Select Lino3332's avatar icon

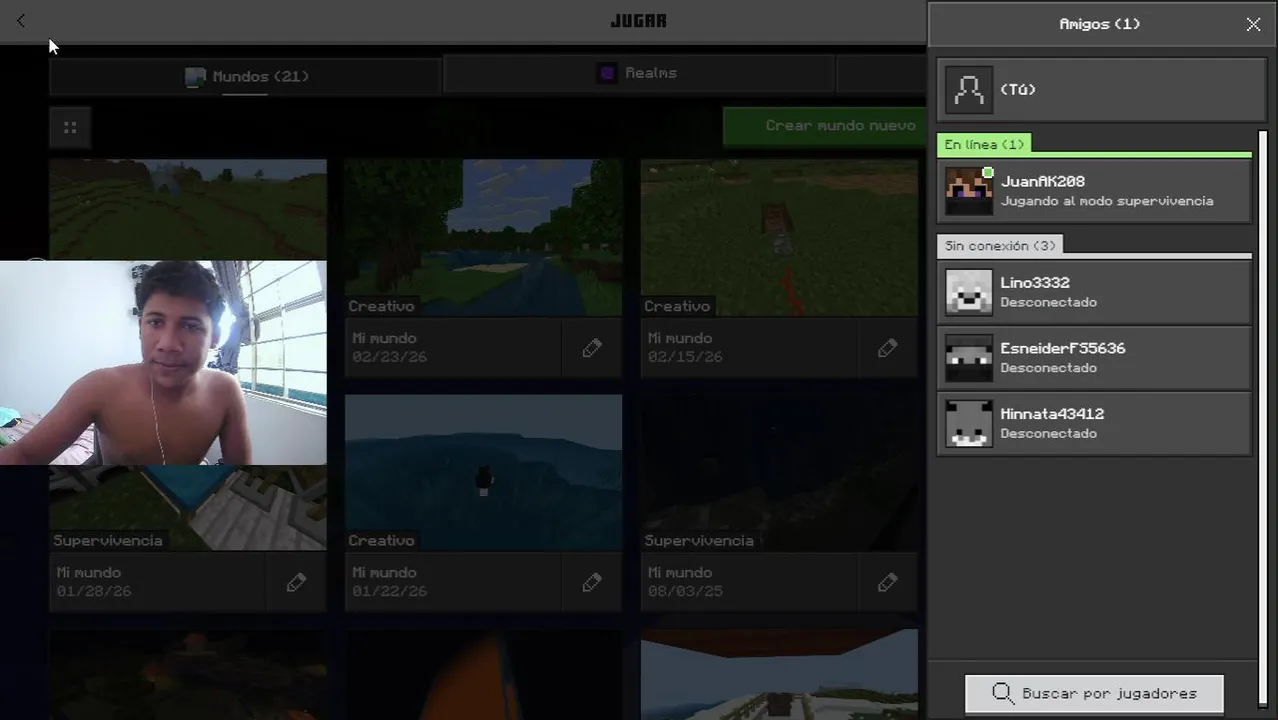(x=969, y=292)
